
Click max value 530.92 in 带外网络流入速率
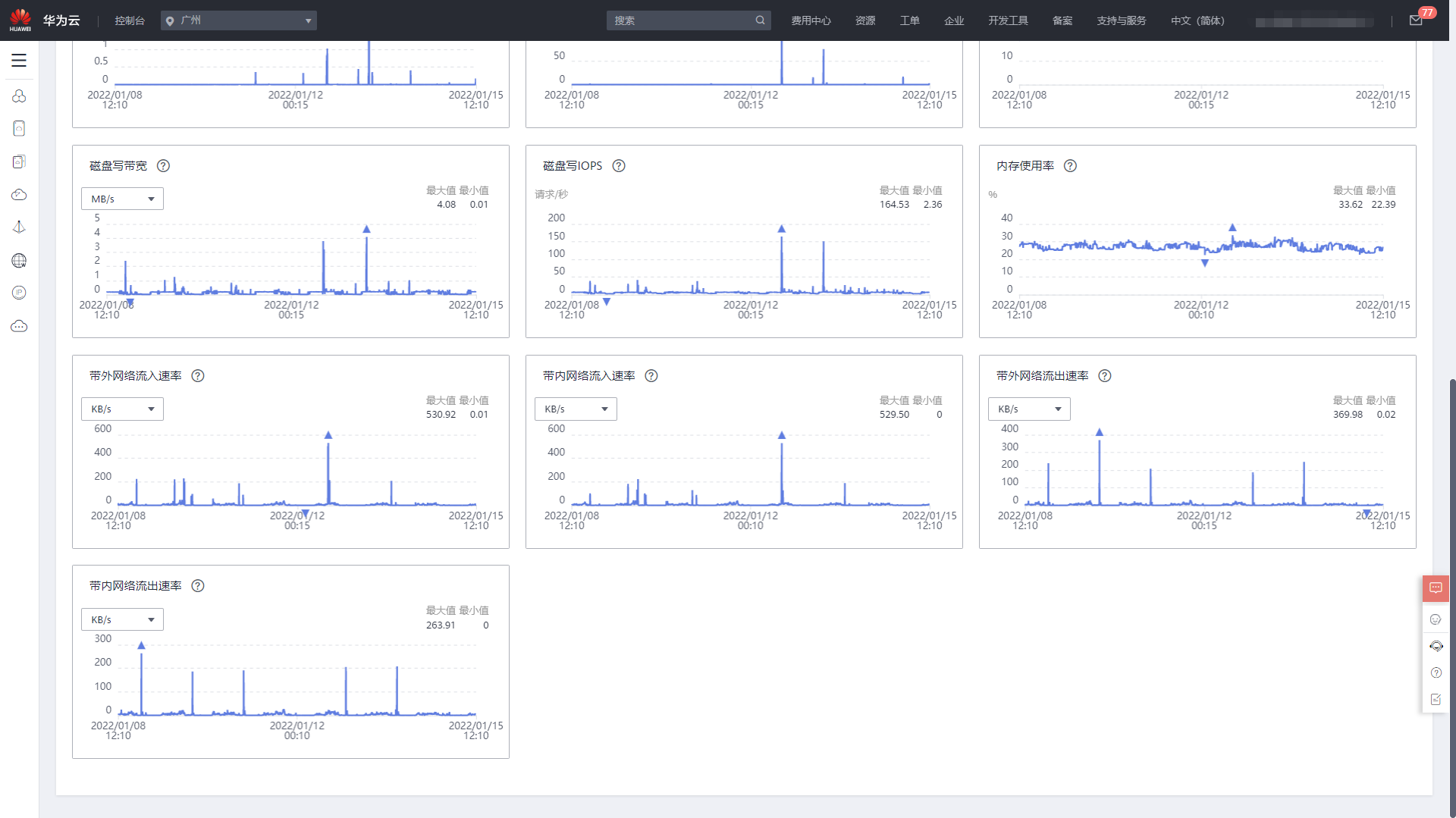click(x=441, y=415)
